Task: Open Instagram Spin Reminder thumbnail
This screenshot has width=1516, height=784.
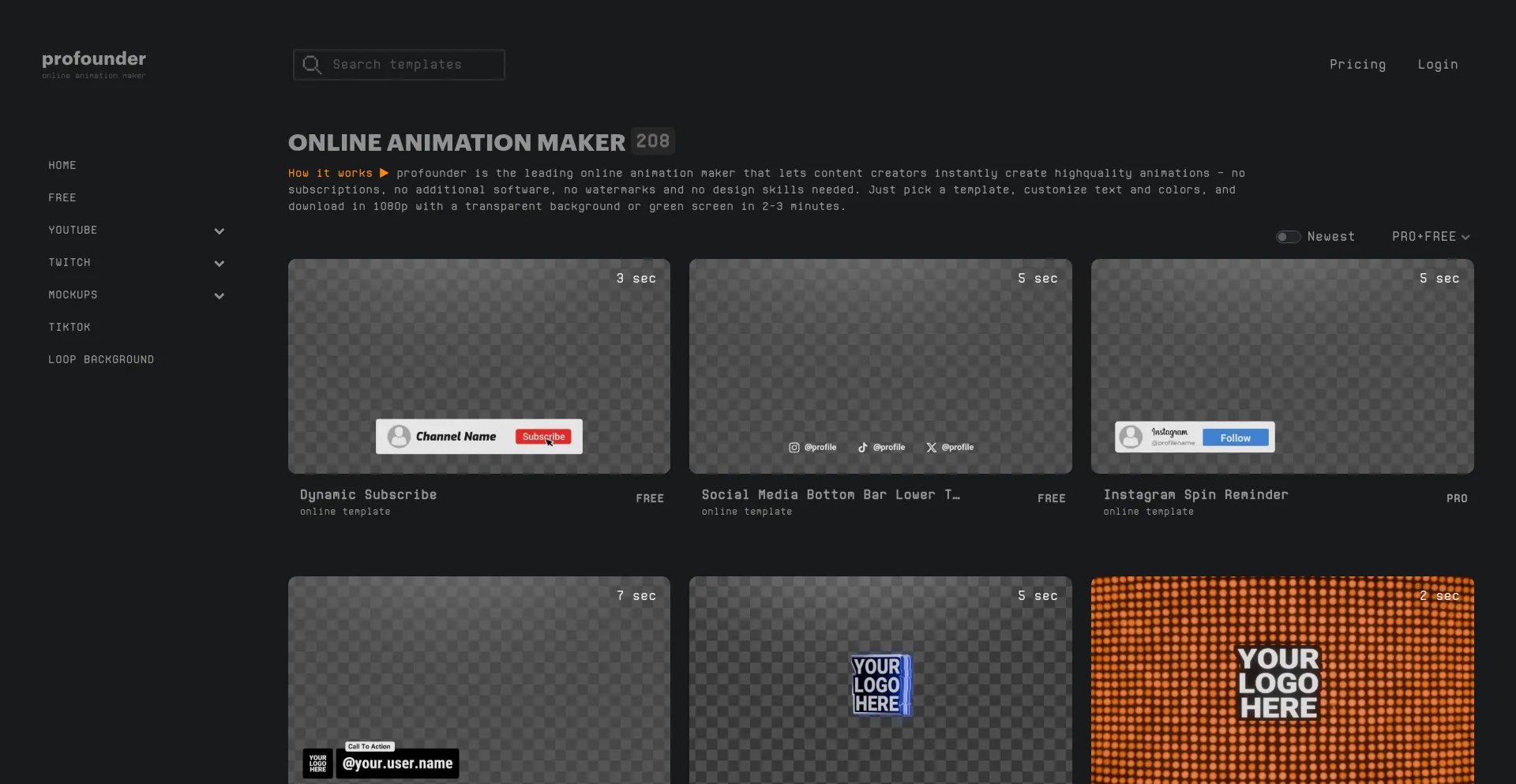Action: [x=1282, y=366]
